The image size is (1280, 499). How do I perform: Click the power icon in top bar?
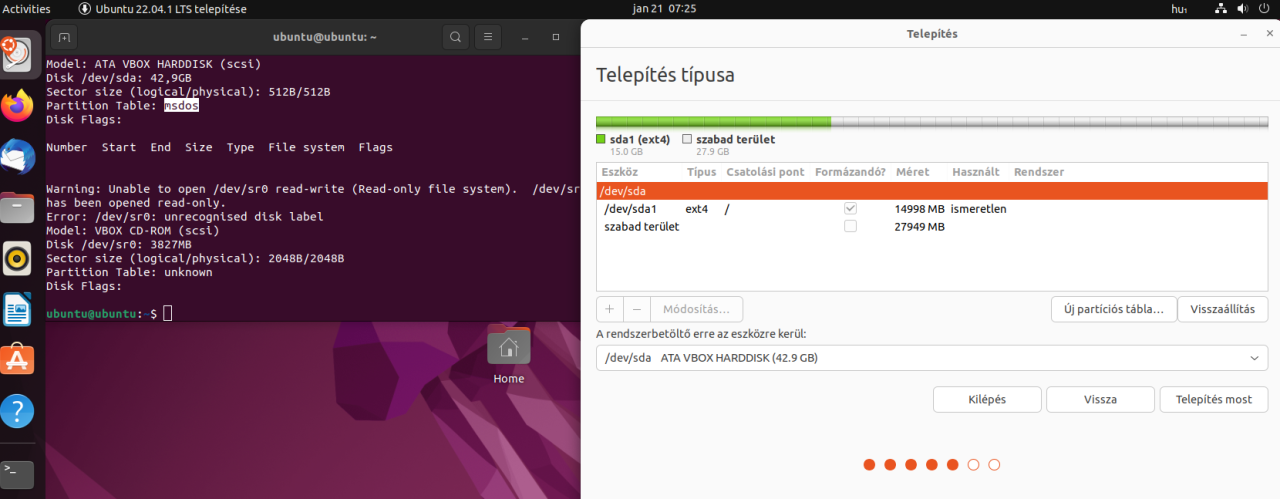pos(1266,8)
